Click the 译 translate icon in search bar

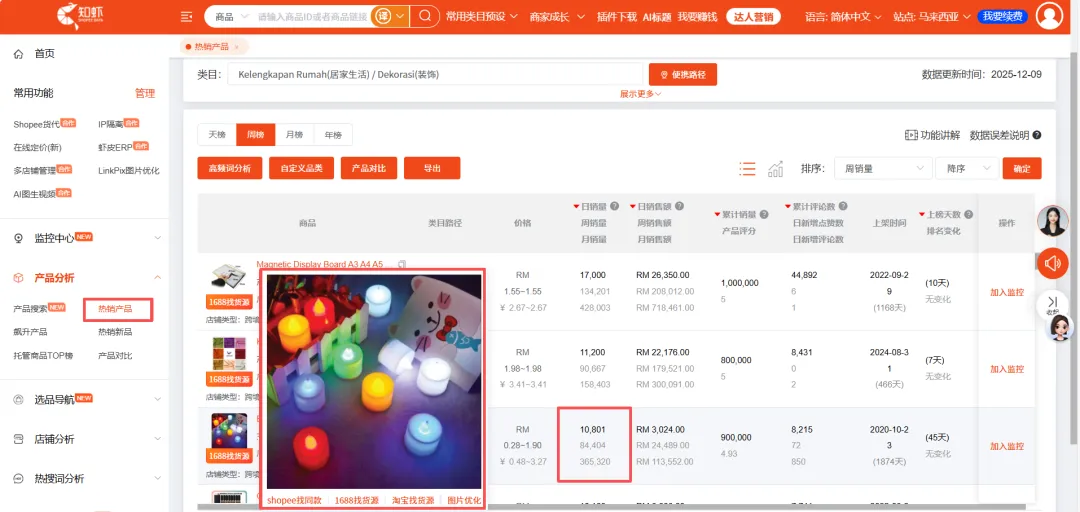click(x=381, y=16)
